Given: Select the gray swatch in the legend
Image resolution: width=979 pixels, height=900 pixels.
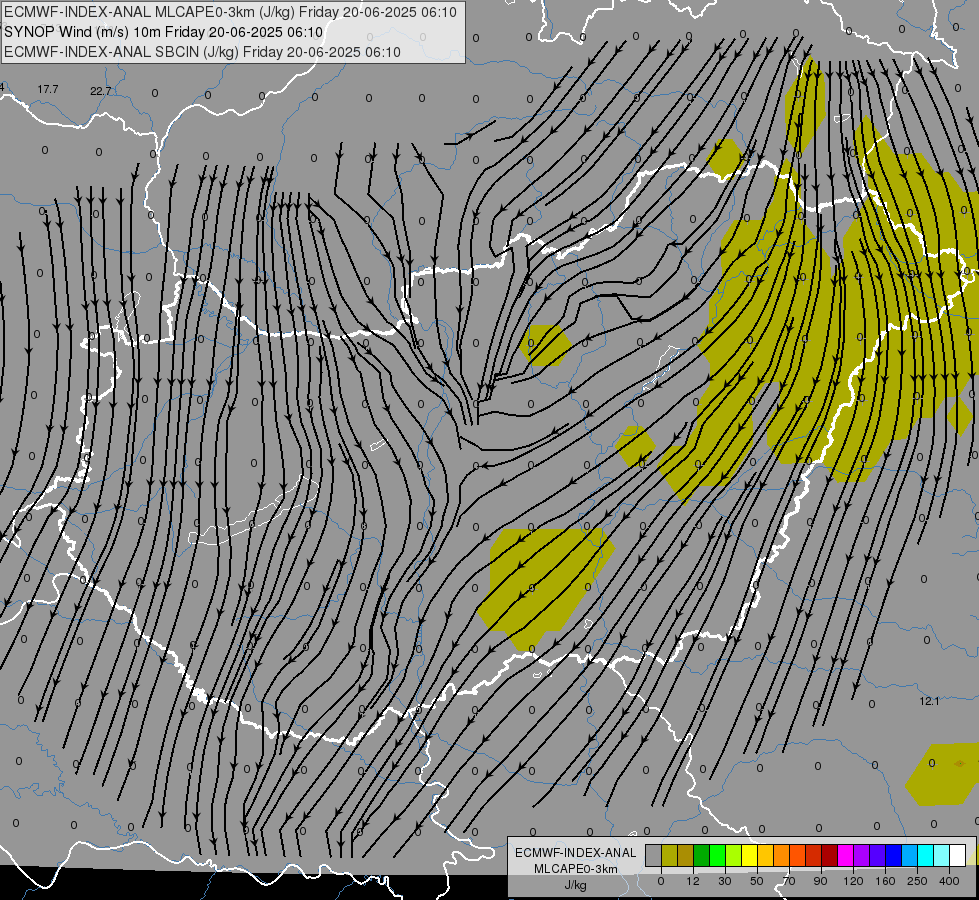Looking at the screenshot, I should pyautogui.click(x=653, y=855).
